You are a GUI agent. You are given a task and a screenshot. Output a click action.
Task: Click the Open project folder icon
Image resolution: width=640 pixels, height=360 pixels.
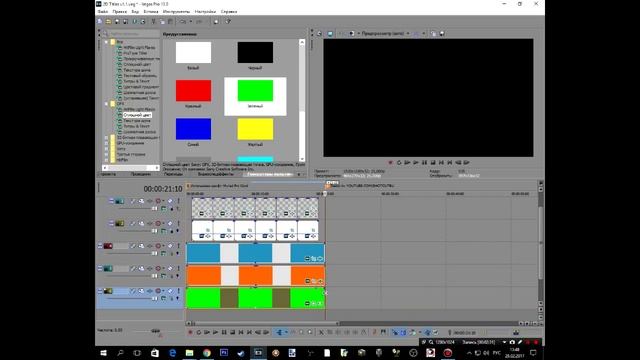108,21
